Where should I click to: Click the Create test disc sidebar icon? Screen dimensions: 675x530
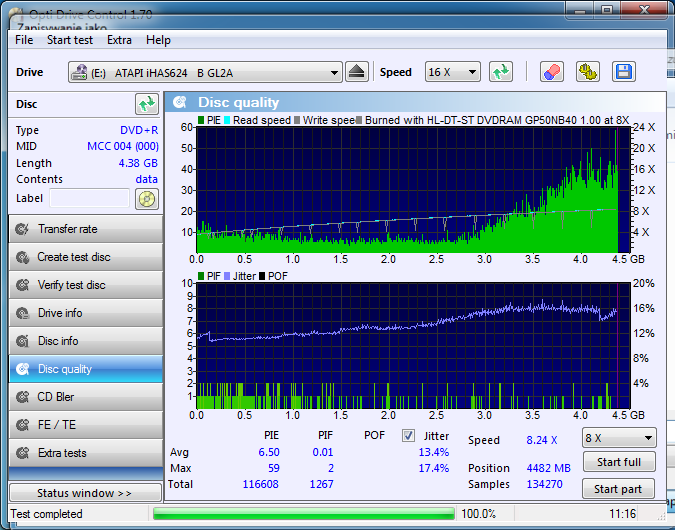click(22, 257)
